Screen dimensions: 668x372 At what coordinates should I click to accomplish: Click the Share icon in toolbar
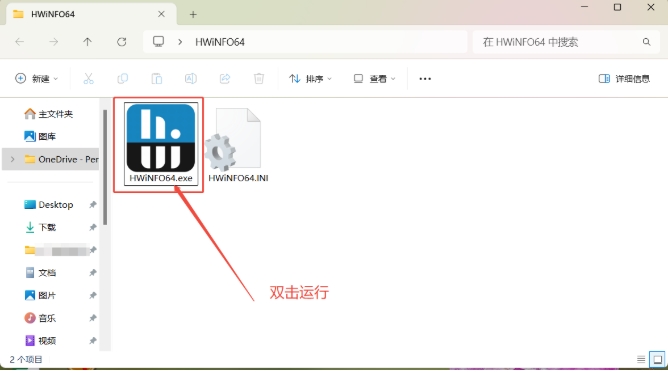(225, 78)
